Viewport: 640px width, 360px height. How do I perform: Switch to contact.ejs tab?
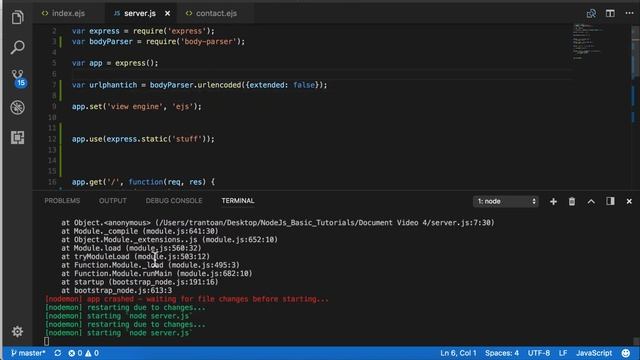(x=216, y=13)
